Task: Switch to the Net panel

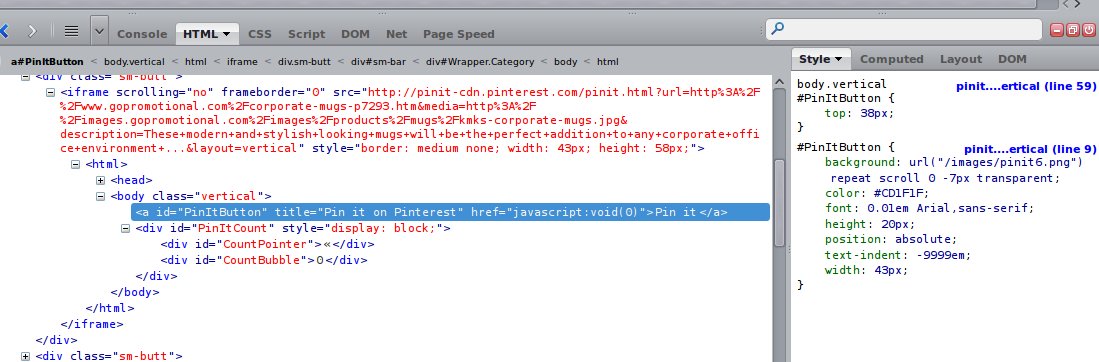Action: click(x=397, y=34)
